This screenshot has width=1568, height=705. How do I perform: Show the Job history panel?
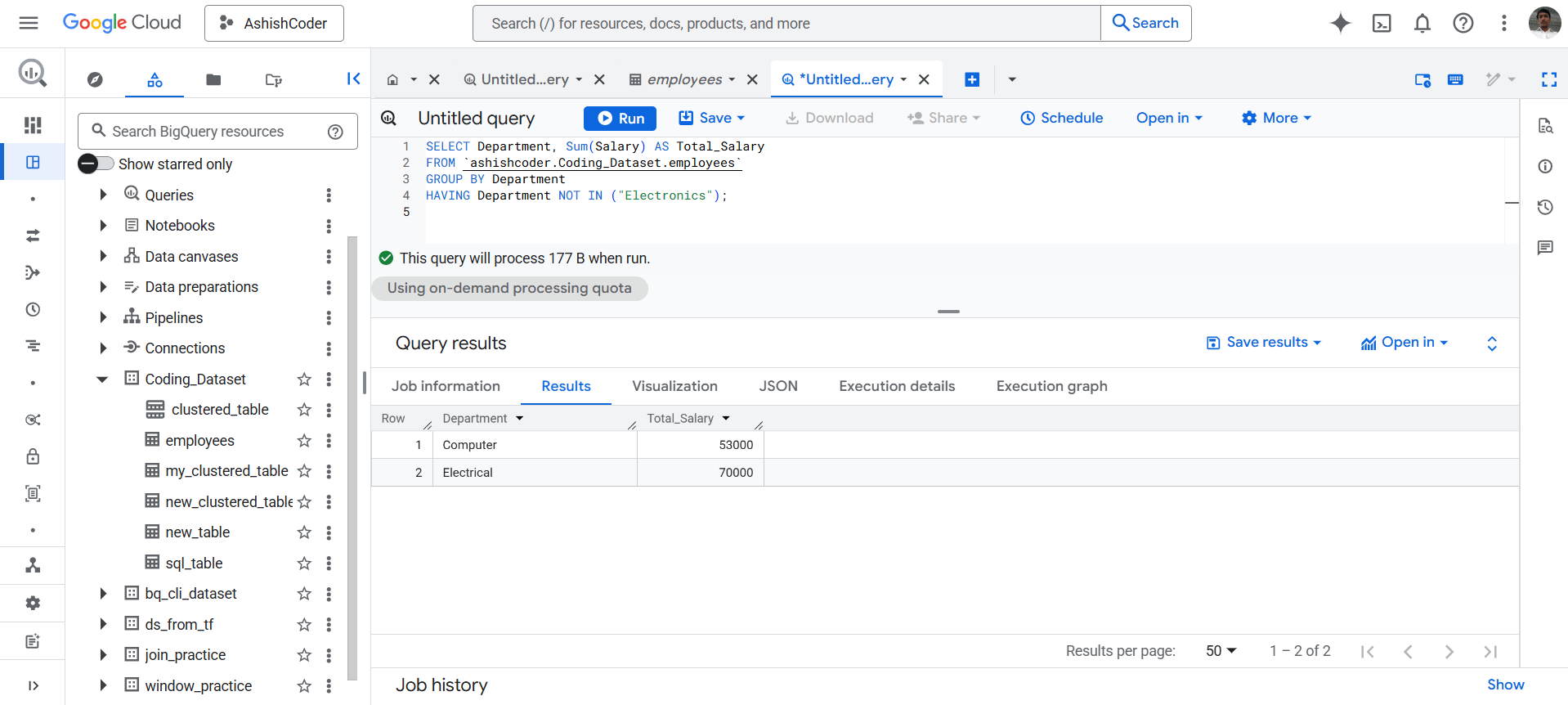1505,685
